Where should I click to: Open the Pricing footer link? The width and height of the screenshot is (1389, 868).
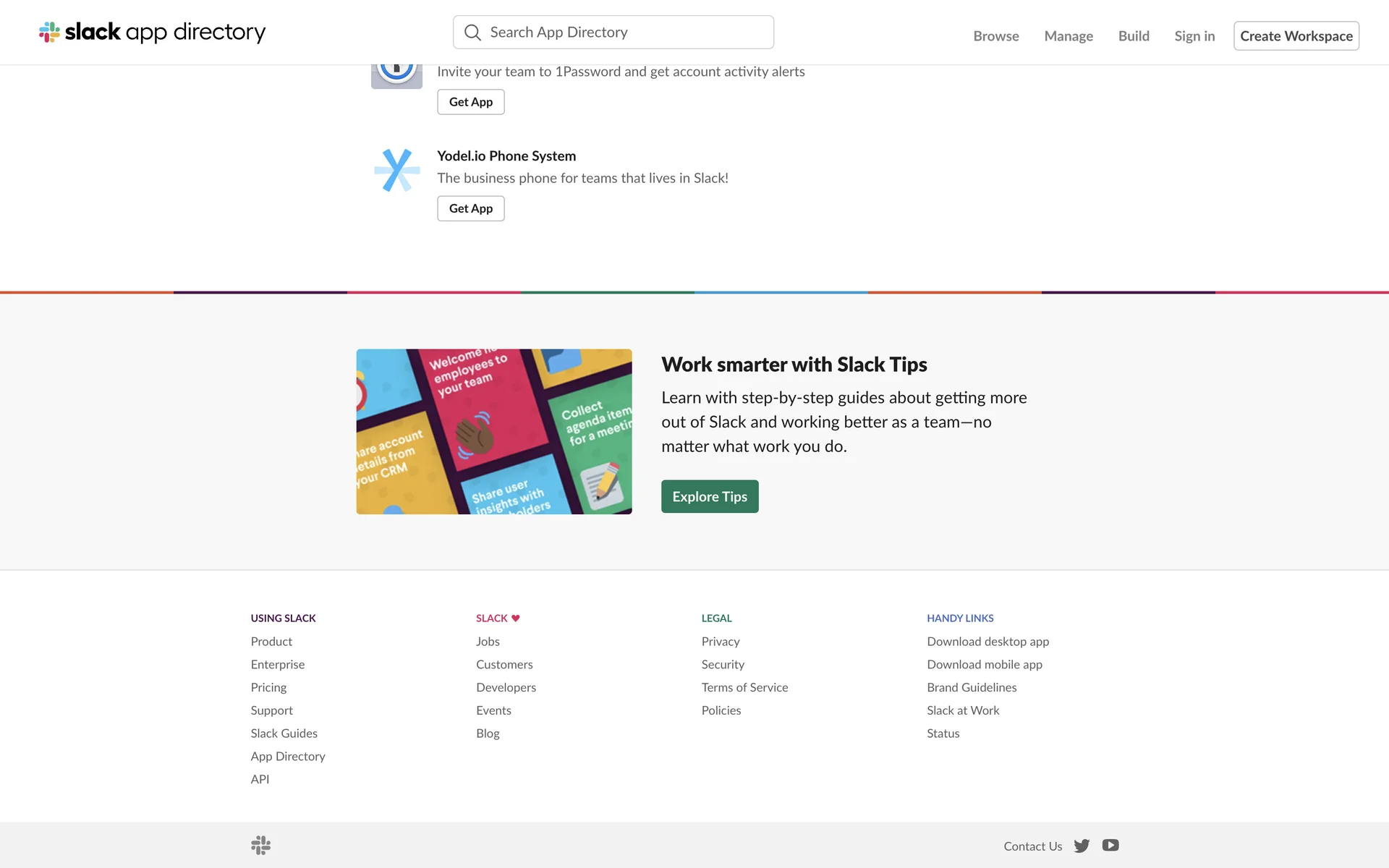268,687
